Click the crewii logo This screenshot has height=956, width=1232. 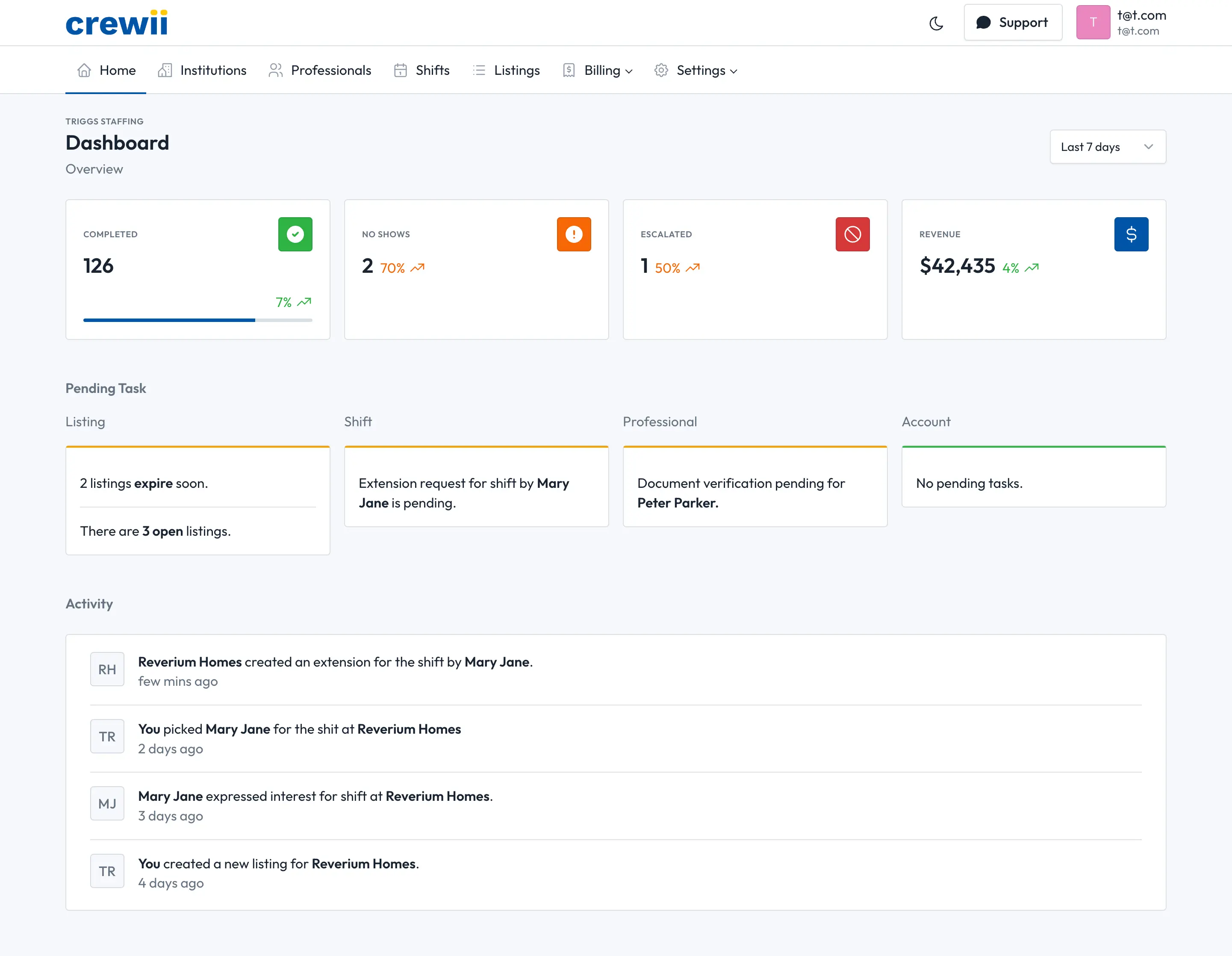[117, 23]
